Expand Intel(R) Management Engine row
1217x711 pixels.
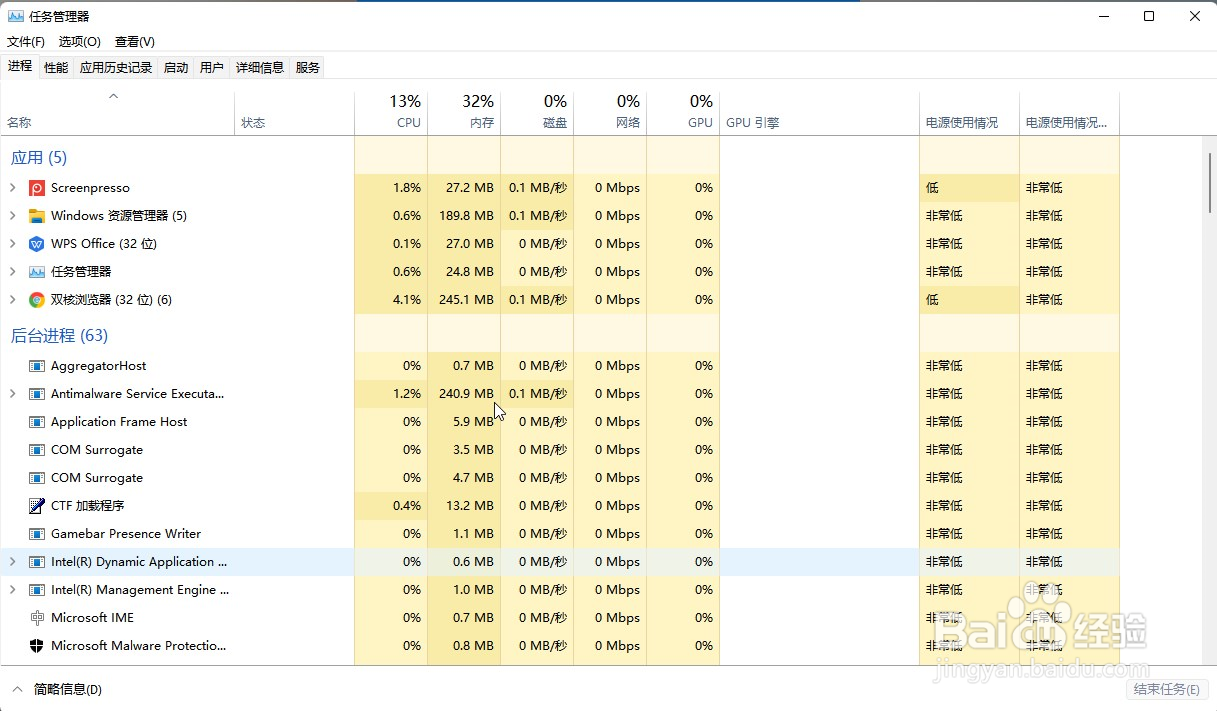(12, 590)
